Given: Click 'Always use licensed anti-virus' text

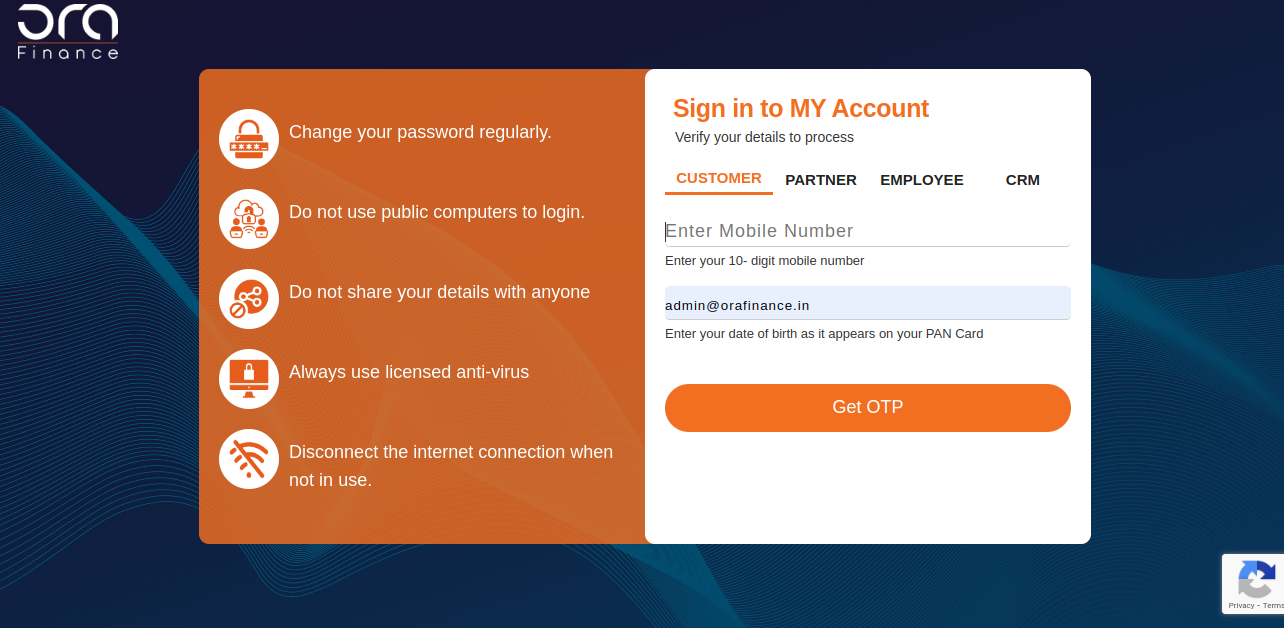Looking at the screenshot, I should [x=409, y=372].
